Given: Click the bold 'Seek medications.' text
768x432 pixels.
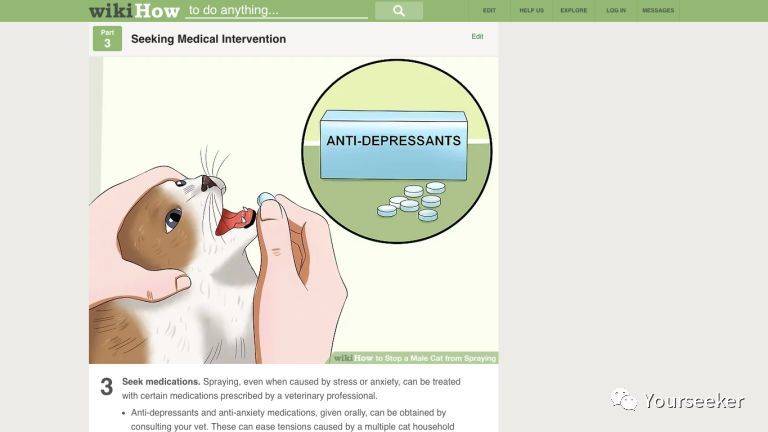Looking at the screenshot, I should [x=161, y=382].
